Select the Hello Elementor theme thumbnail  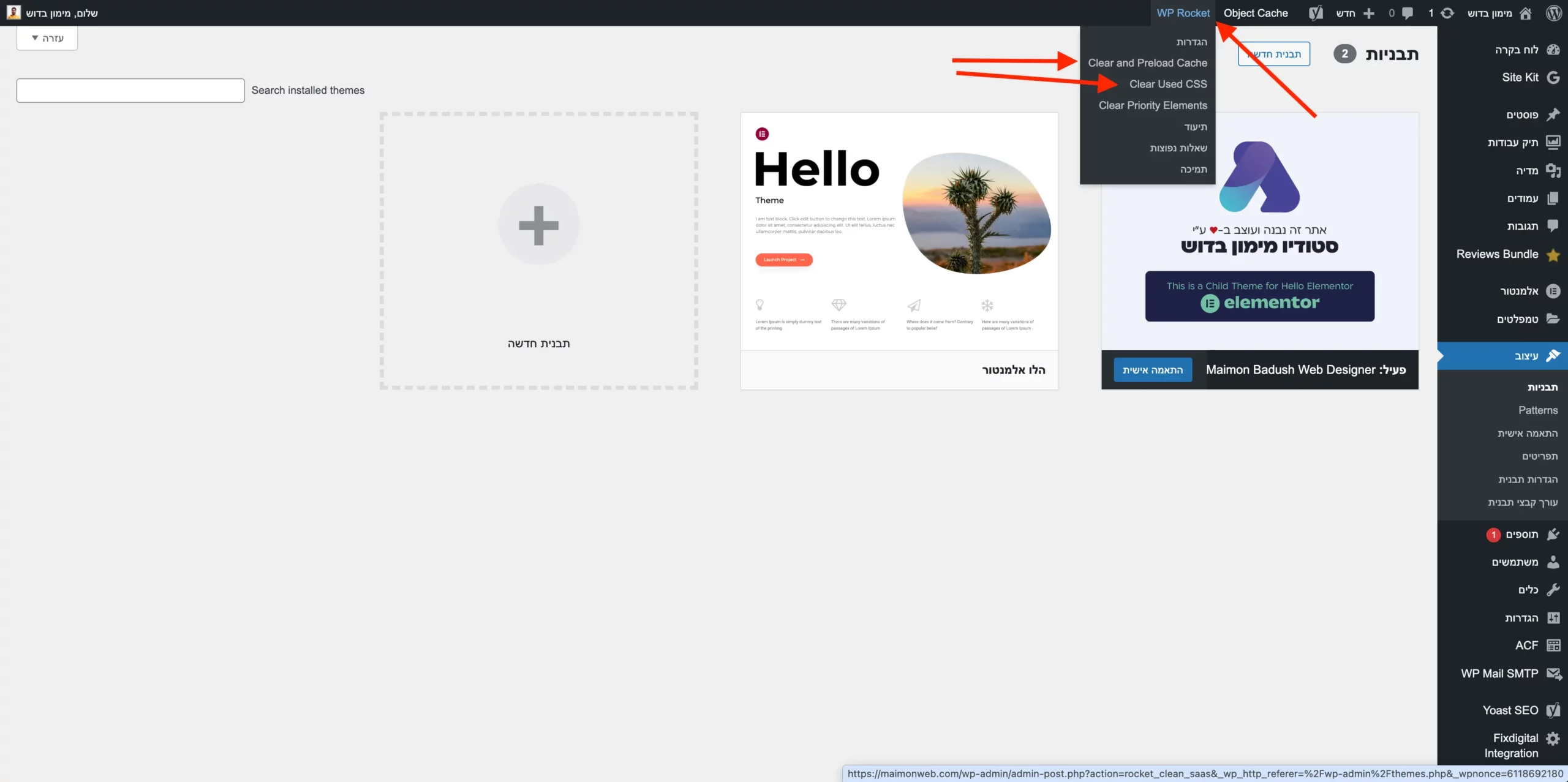pyautogui.click(x=899, y=231)
